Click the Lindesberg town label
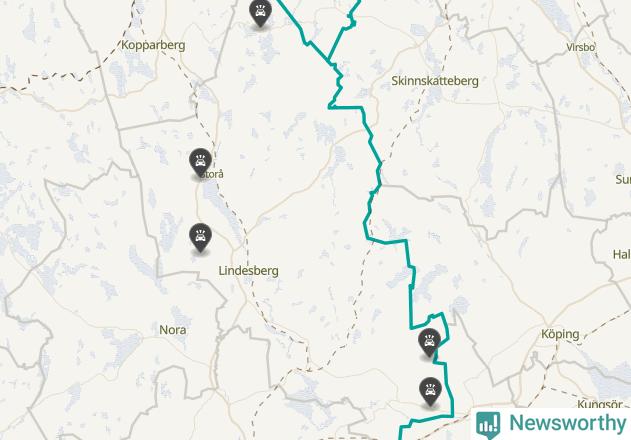 coord(248,271)
